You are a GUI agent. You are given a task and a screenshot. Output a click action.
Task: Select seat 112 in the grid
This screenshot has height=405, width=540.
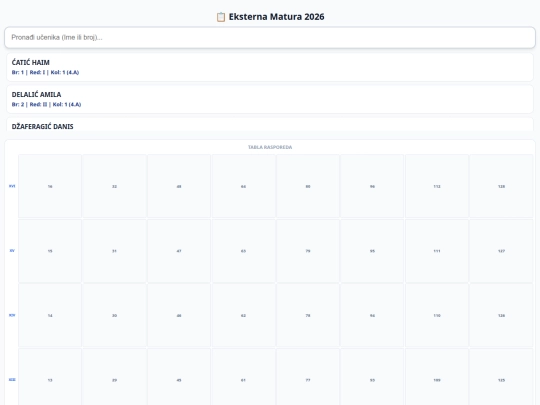point(437,186)
